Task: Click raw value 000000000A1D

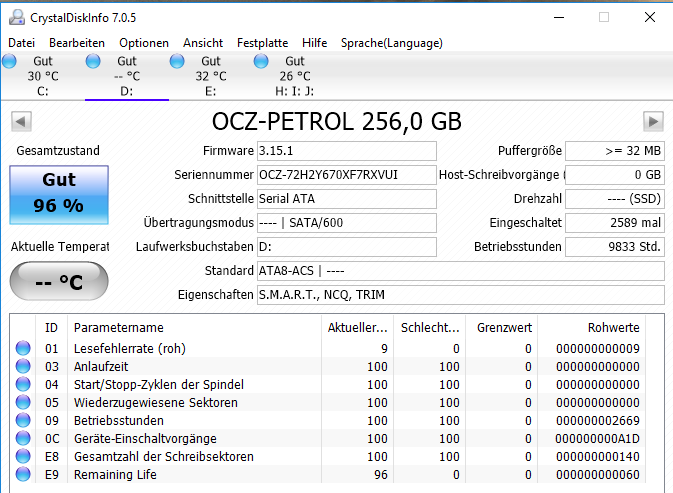Action: (x=597, y=439)
